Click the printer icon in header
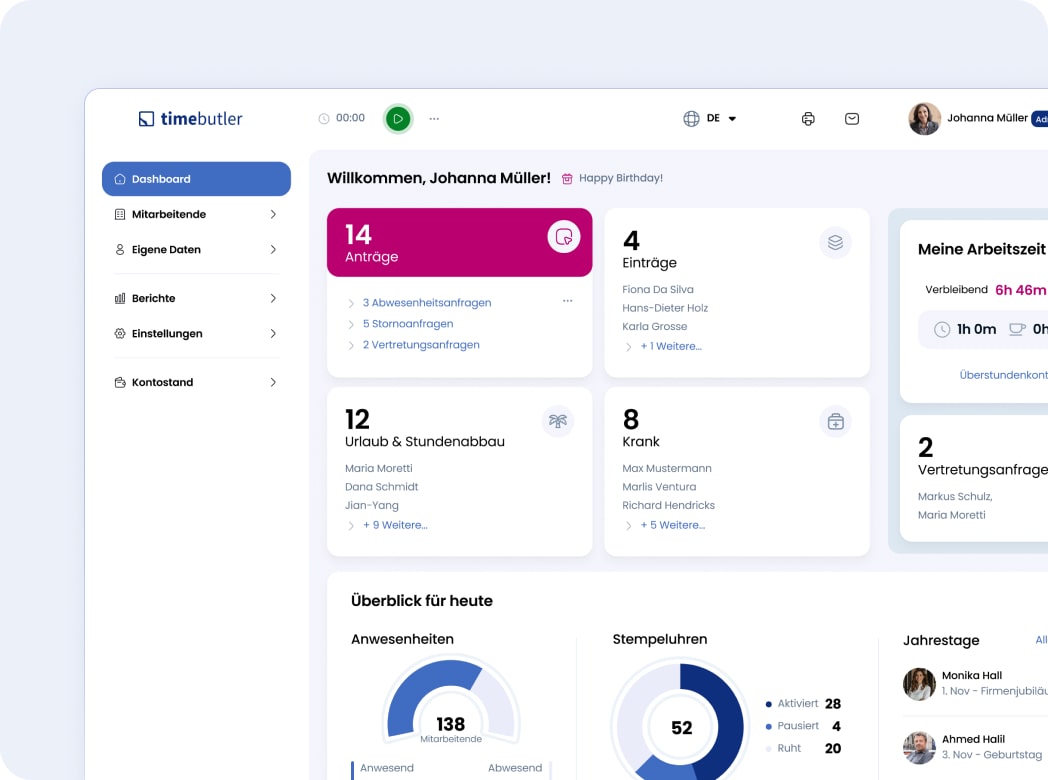Image resolution: width=1048 pixels, height=780 pixels. click(808, 119)
